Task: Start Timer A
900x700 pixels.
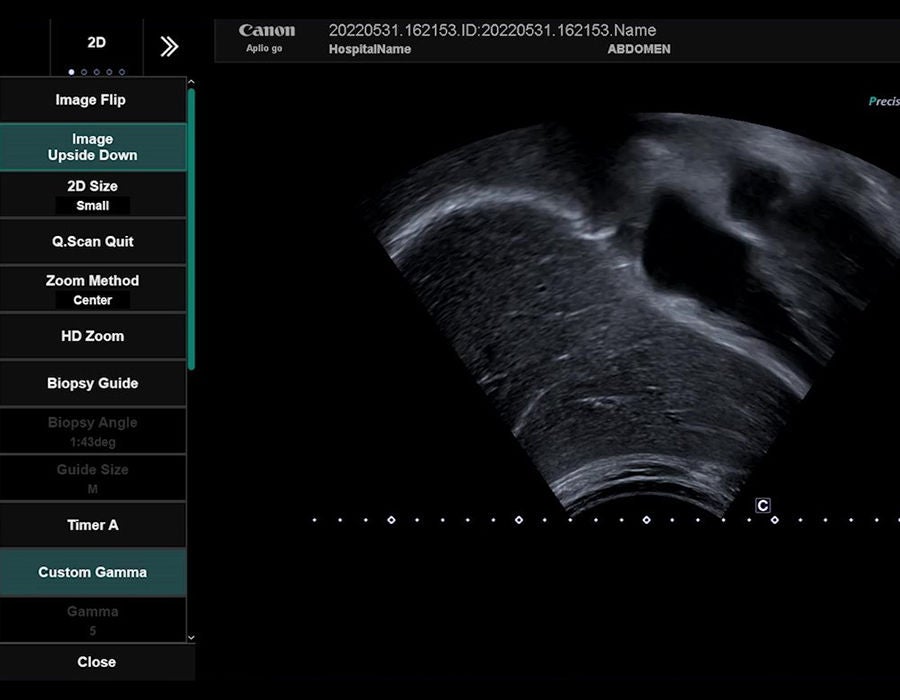Action: pos(92,525)
